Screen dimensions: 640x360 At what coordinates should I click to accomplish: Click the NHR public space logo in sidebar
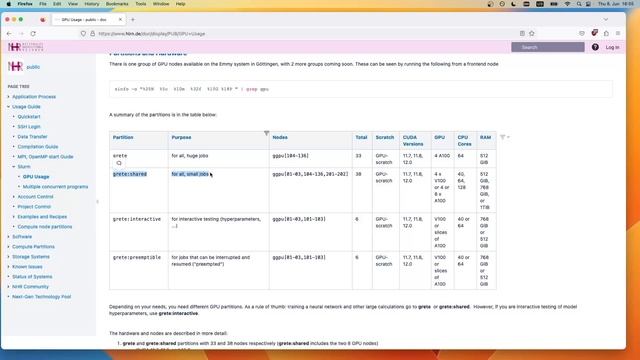pos(15,66)
